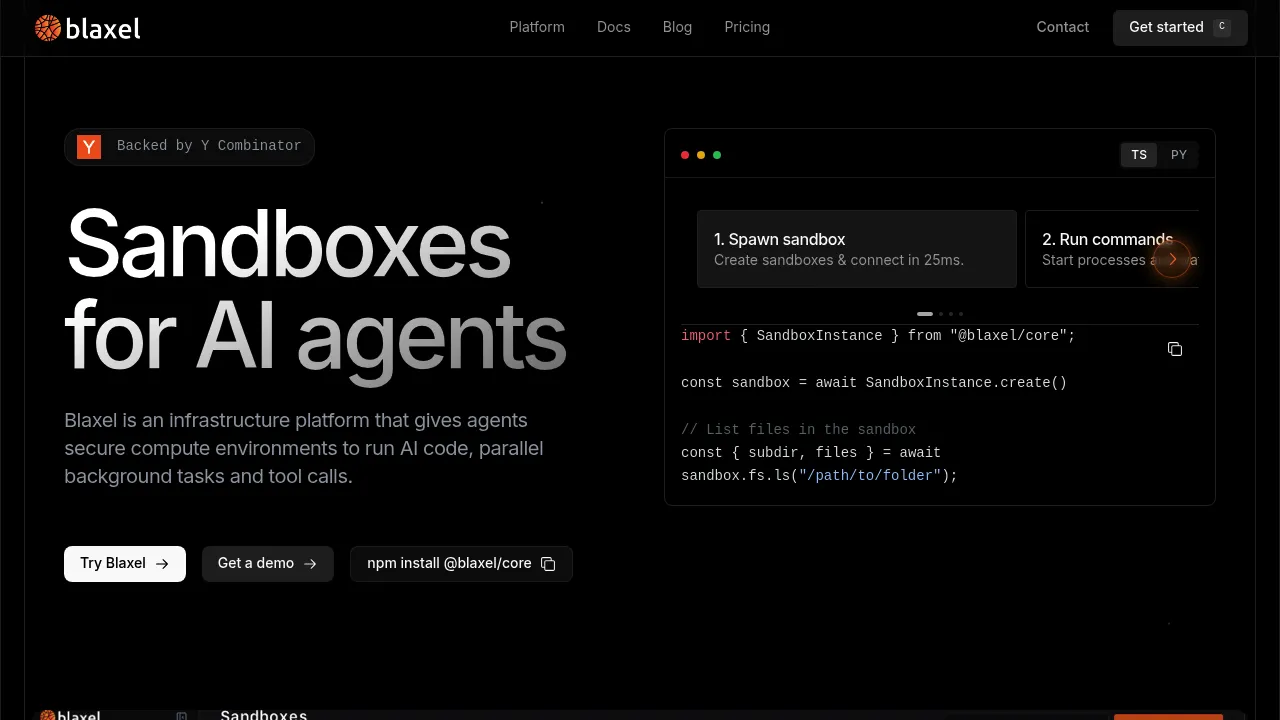Viewport: 1280px width, 720px height.
Task: Click the "/path/to/folder" string in code
Action: coord(870,476)
